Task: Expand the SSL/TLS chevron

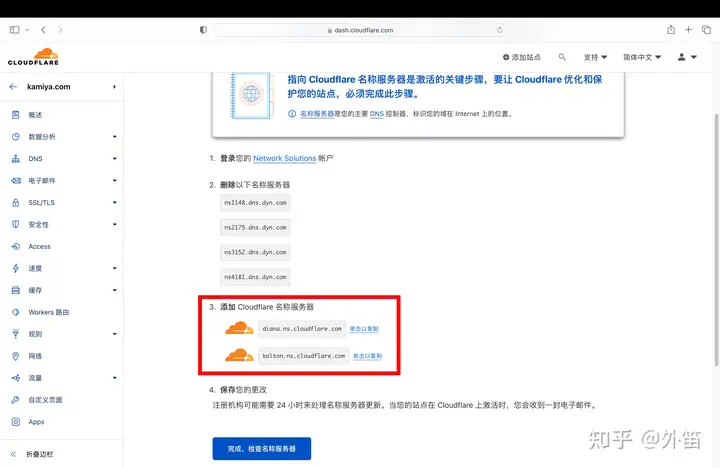Action: pos(114,203)
